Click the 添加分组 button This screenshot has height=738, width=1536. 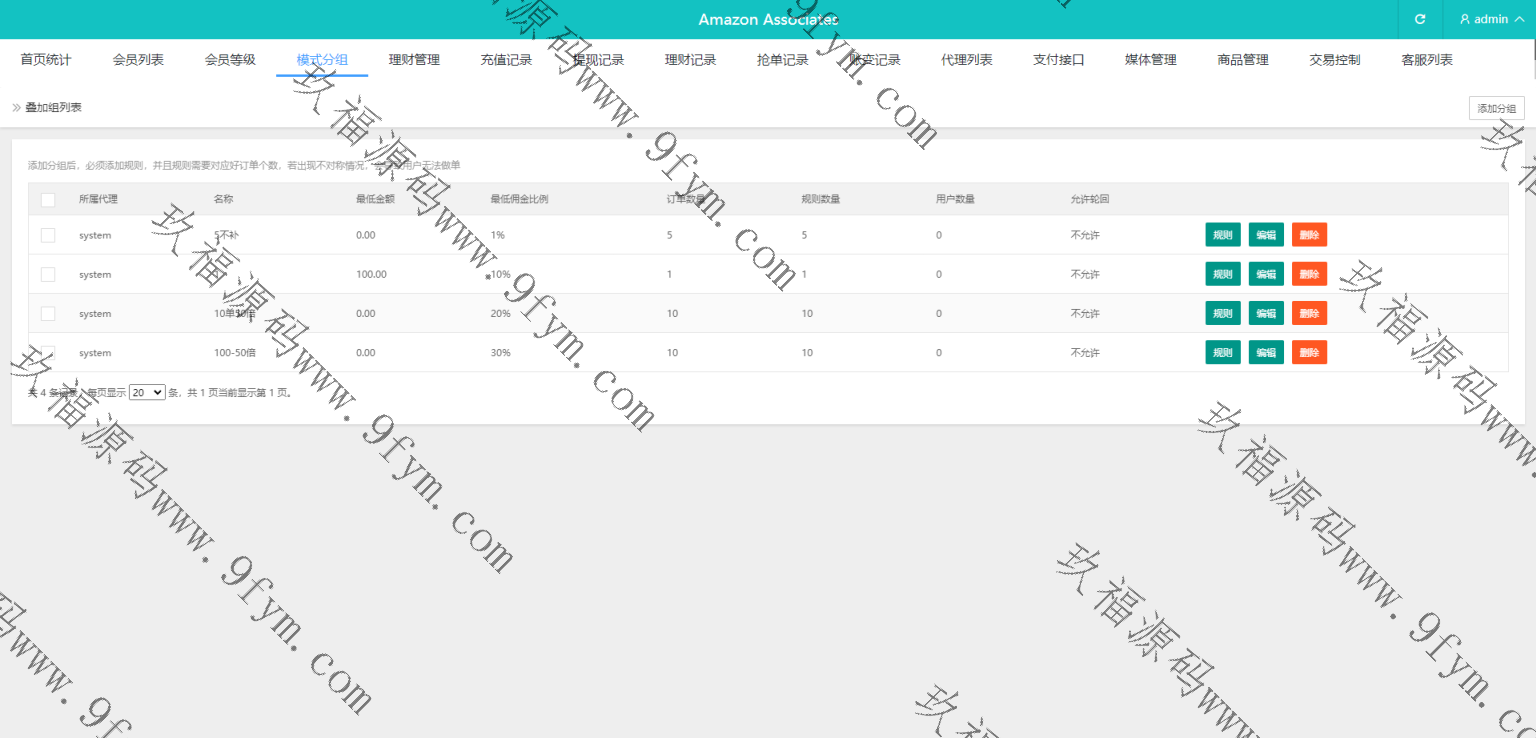[x=1496, y=108]
